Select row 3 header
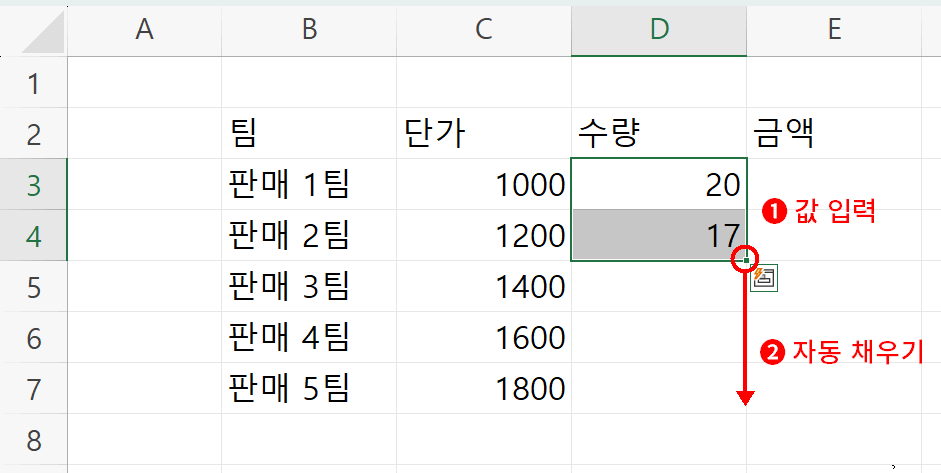Viewport: 941px width, 473px height. (34, 184)
